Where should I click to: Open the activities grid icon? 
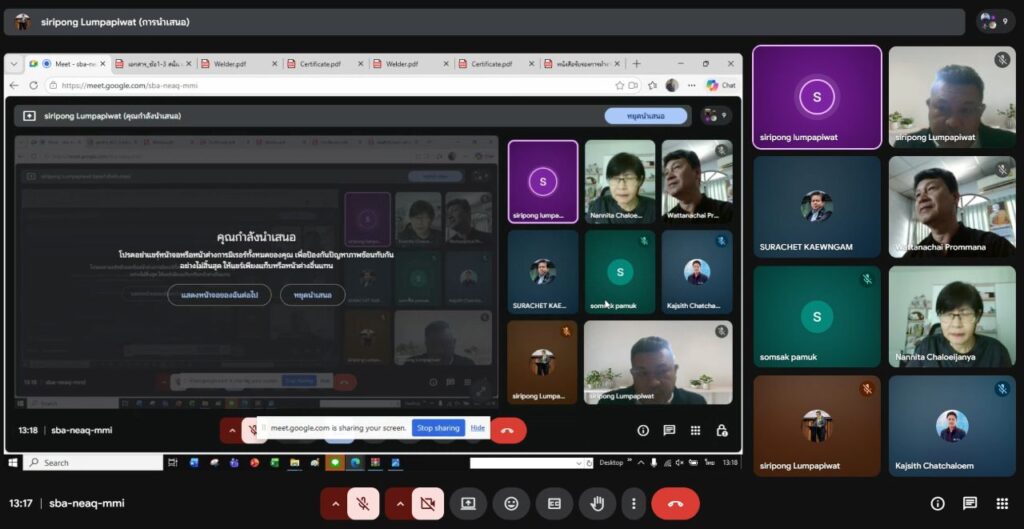1001,504
